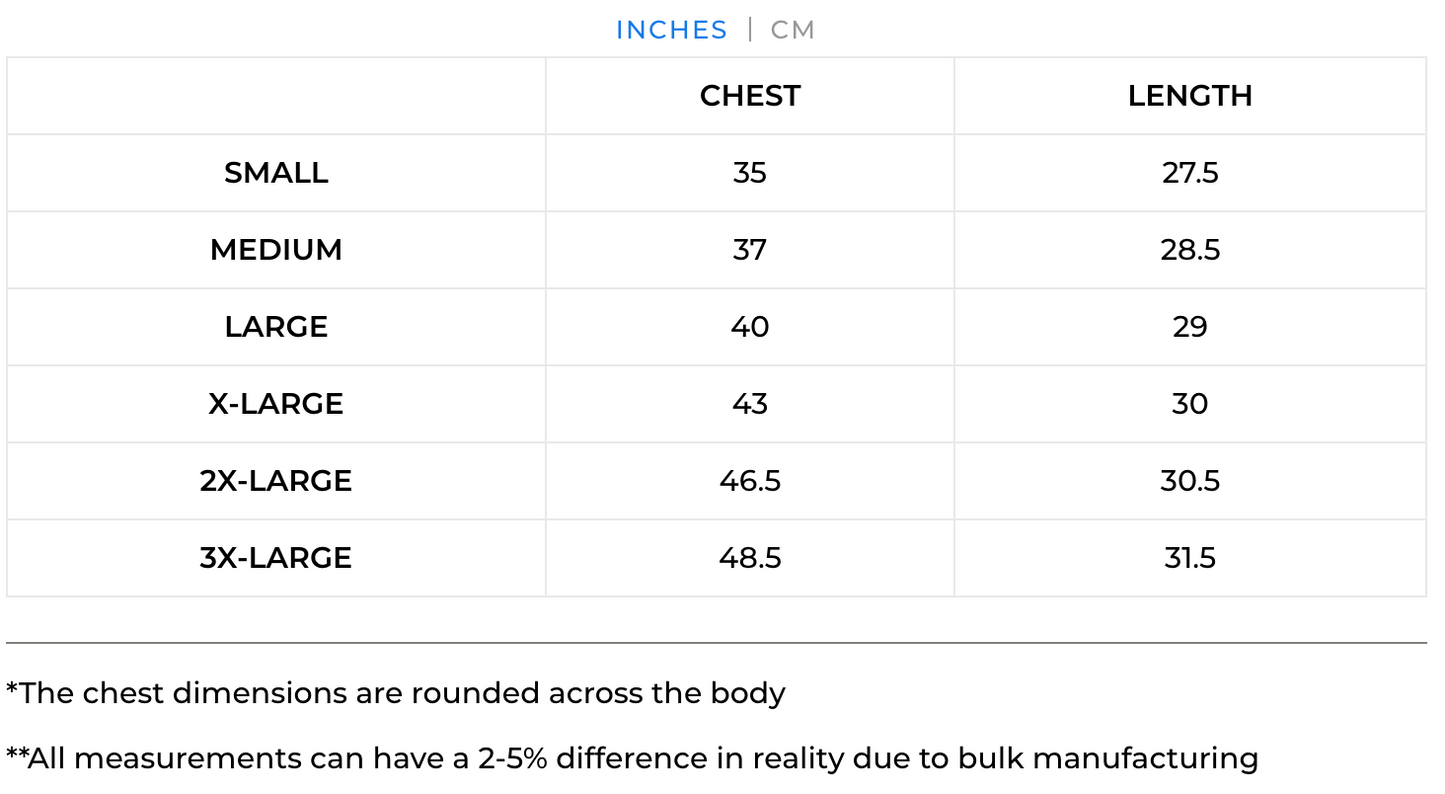Viewport: 1445px width, 794px height.
Task: Select the 3X-LARGE size row label
Action: 276,558
